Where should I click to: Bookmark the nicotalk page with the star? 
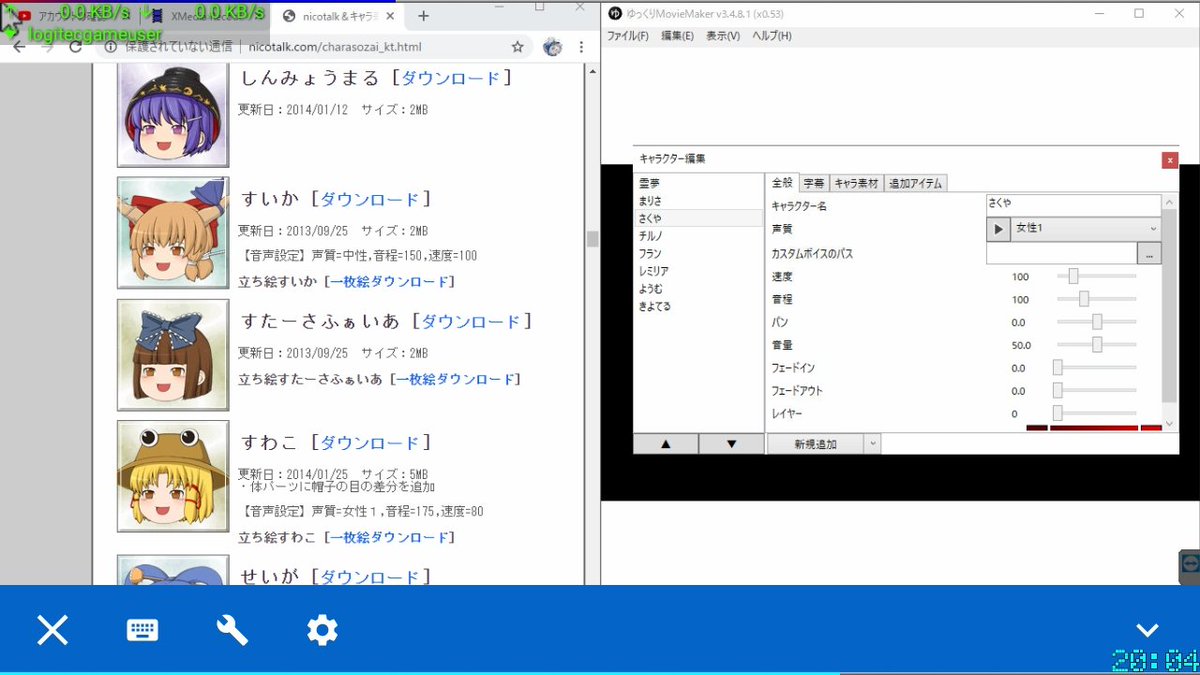click(x=516, y=46)
